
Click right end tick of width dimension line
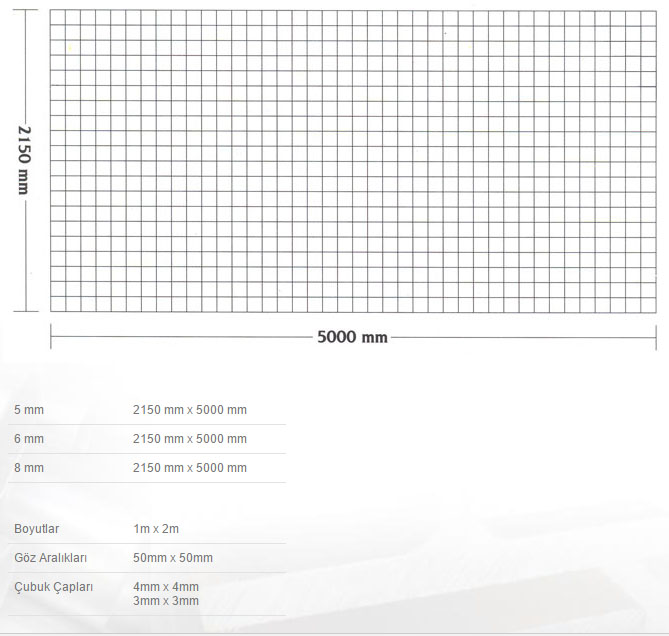655,337
